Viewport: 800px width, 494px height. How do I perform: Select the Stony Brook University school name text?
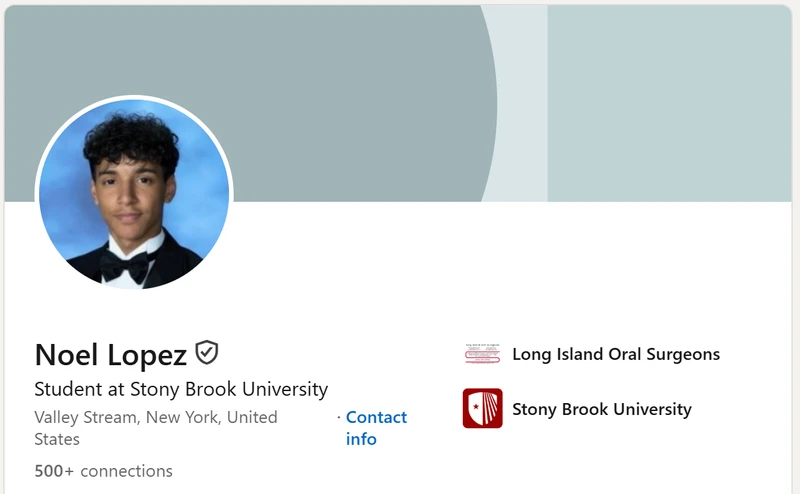602,409
